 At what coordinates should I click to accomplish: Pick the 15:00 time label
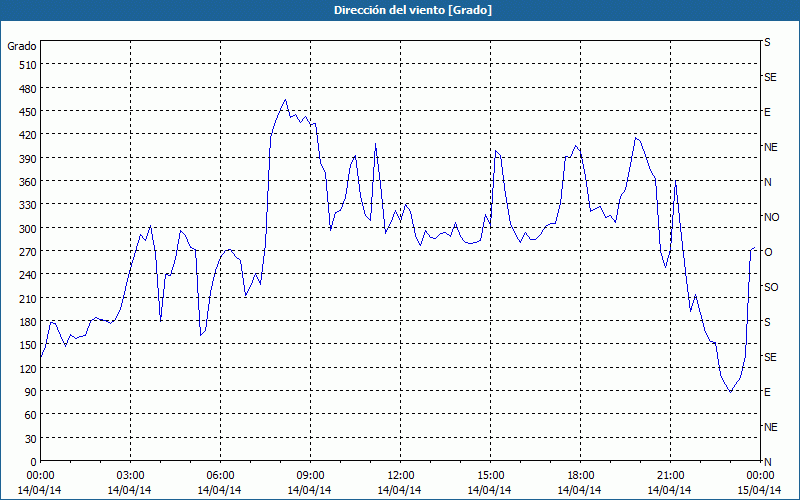[x=490, y=476]
